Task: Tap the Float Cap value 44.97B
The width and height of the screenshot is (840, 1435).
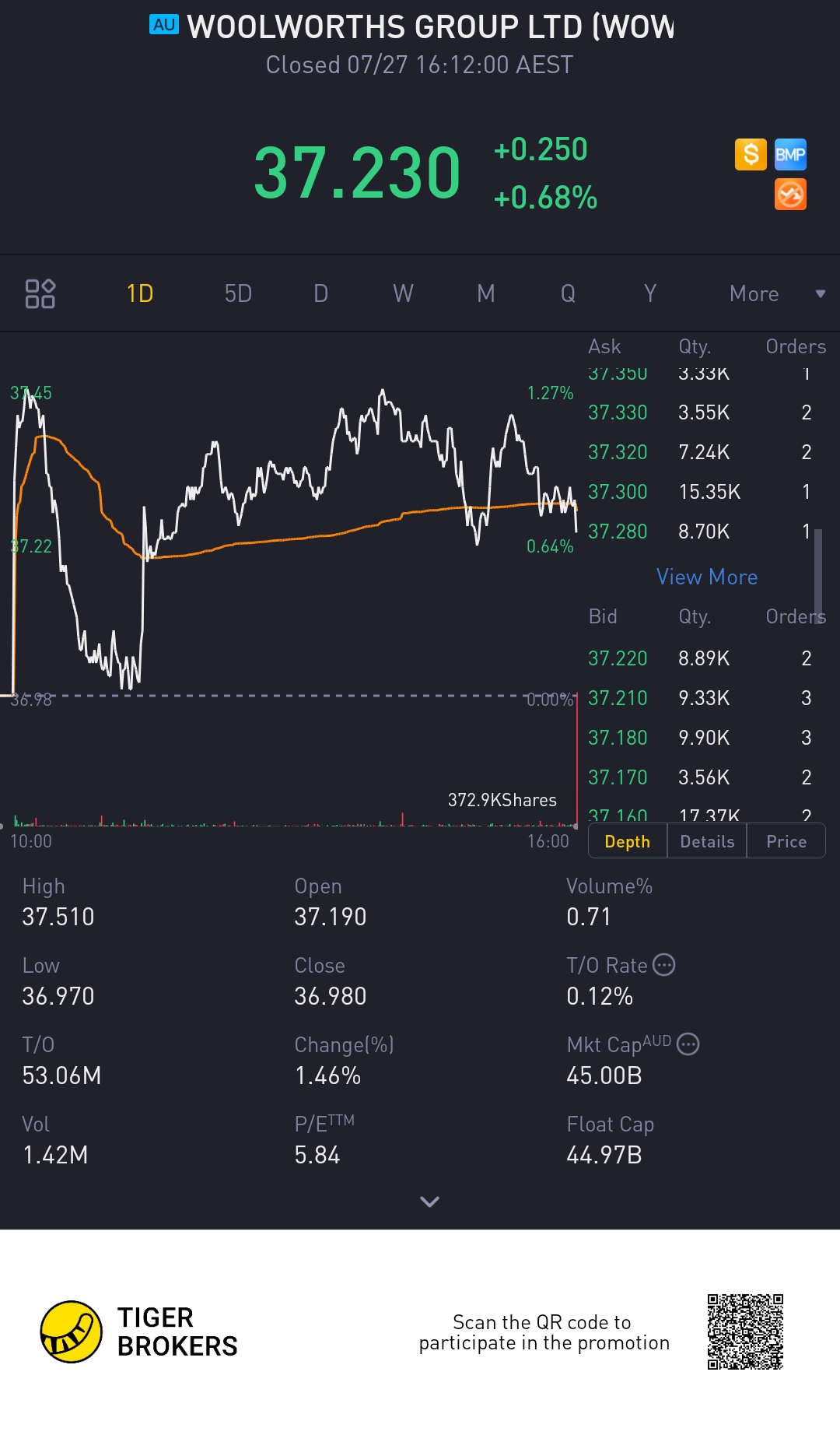Action: 604,1155
